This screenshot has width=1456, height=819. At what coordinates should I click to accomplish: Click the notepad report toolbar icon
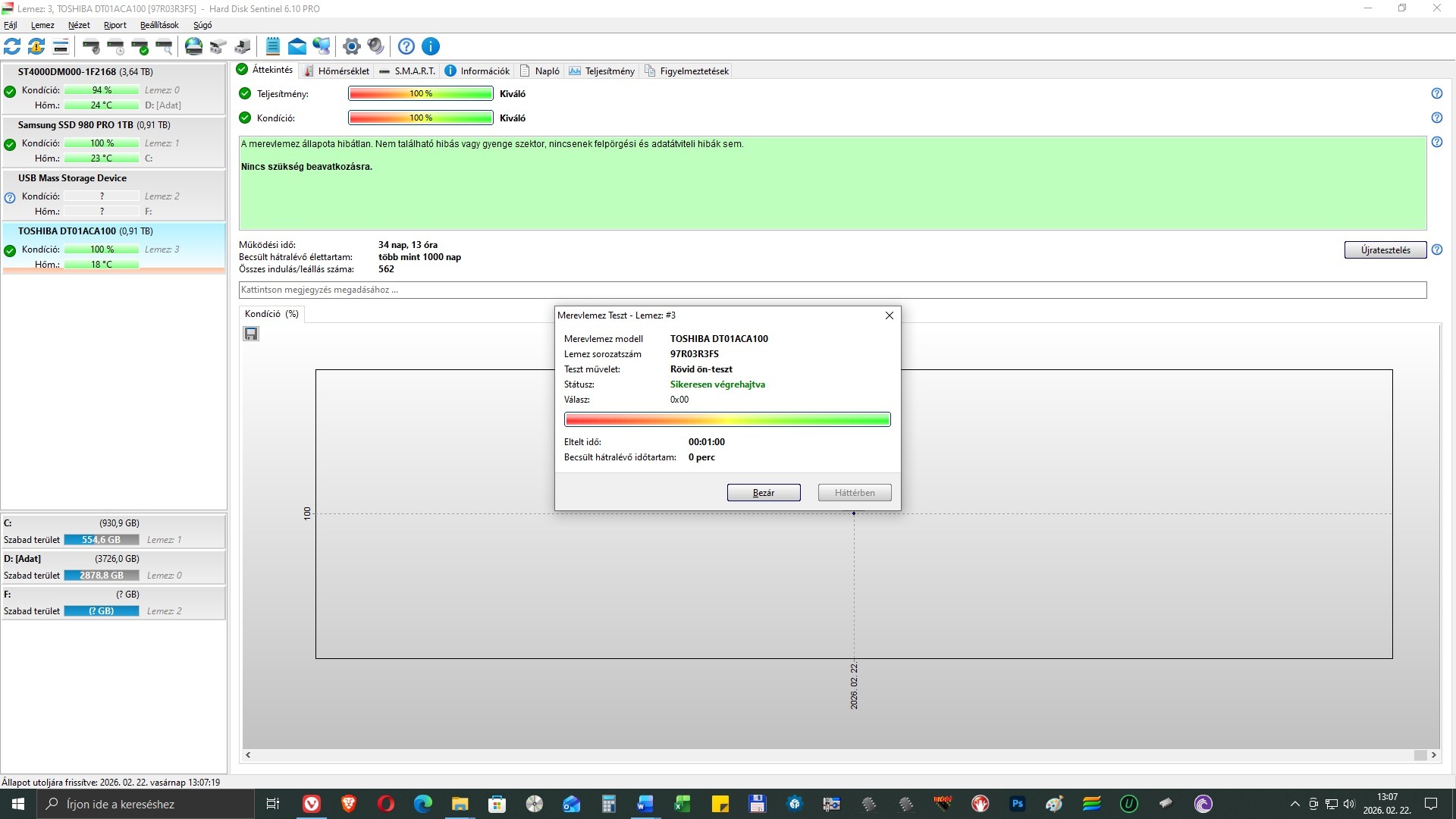click(273, 46)
